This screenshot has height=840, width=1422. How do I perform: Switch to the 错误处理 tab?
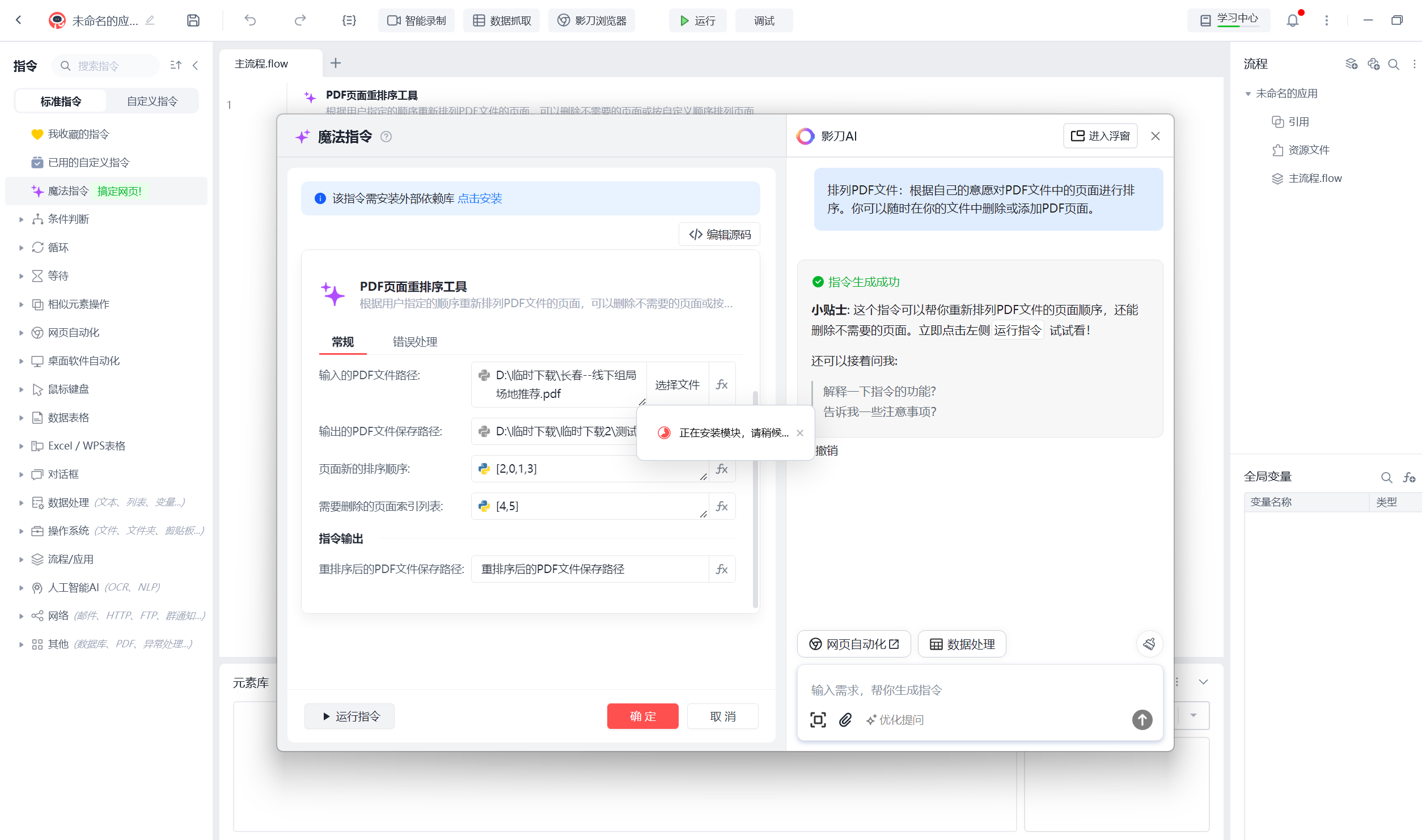(x=414, y=342)
